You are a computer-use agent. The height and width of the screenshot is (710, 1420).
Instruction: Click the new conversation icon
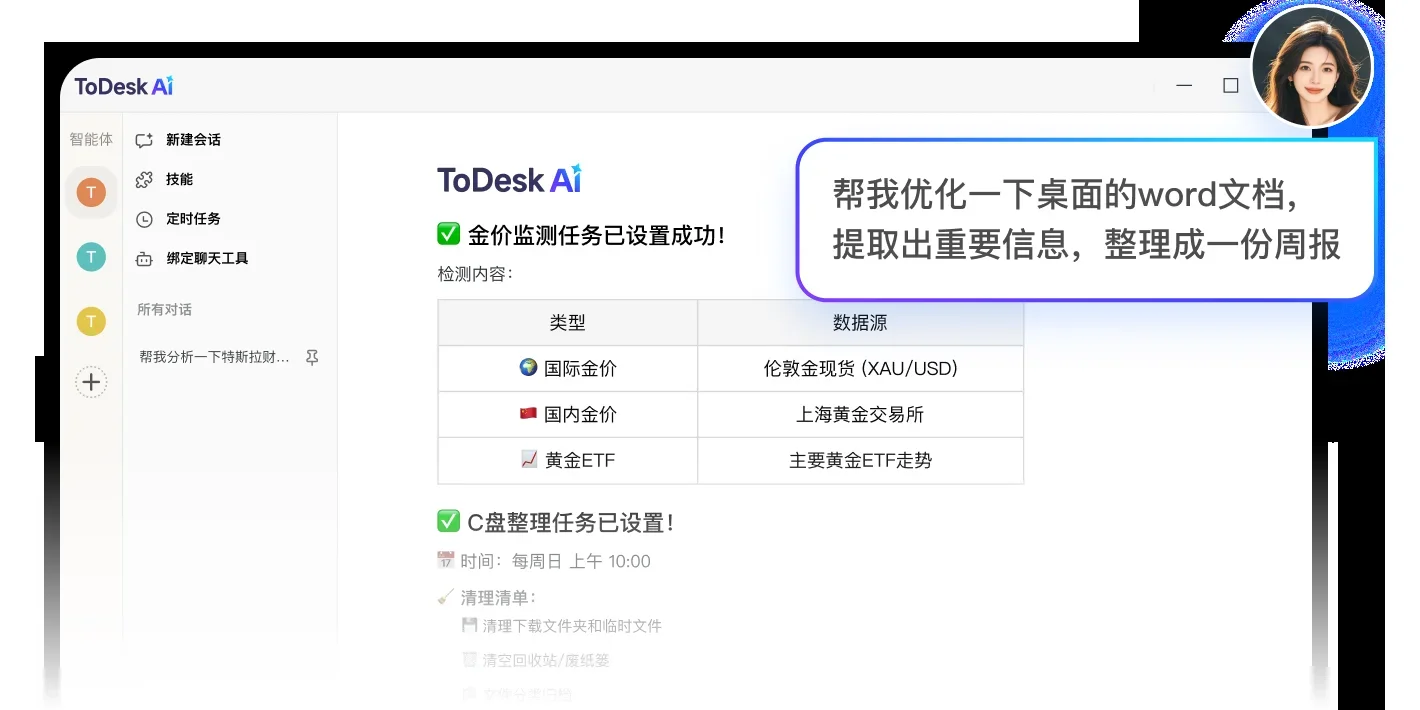coord(144,140)
